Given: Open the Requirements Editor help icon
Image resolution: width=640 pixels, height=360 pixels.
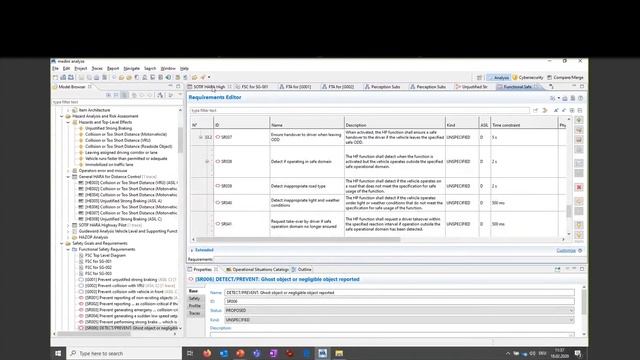Looking at the screenshot, I should [580, 98].
